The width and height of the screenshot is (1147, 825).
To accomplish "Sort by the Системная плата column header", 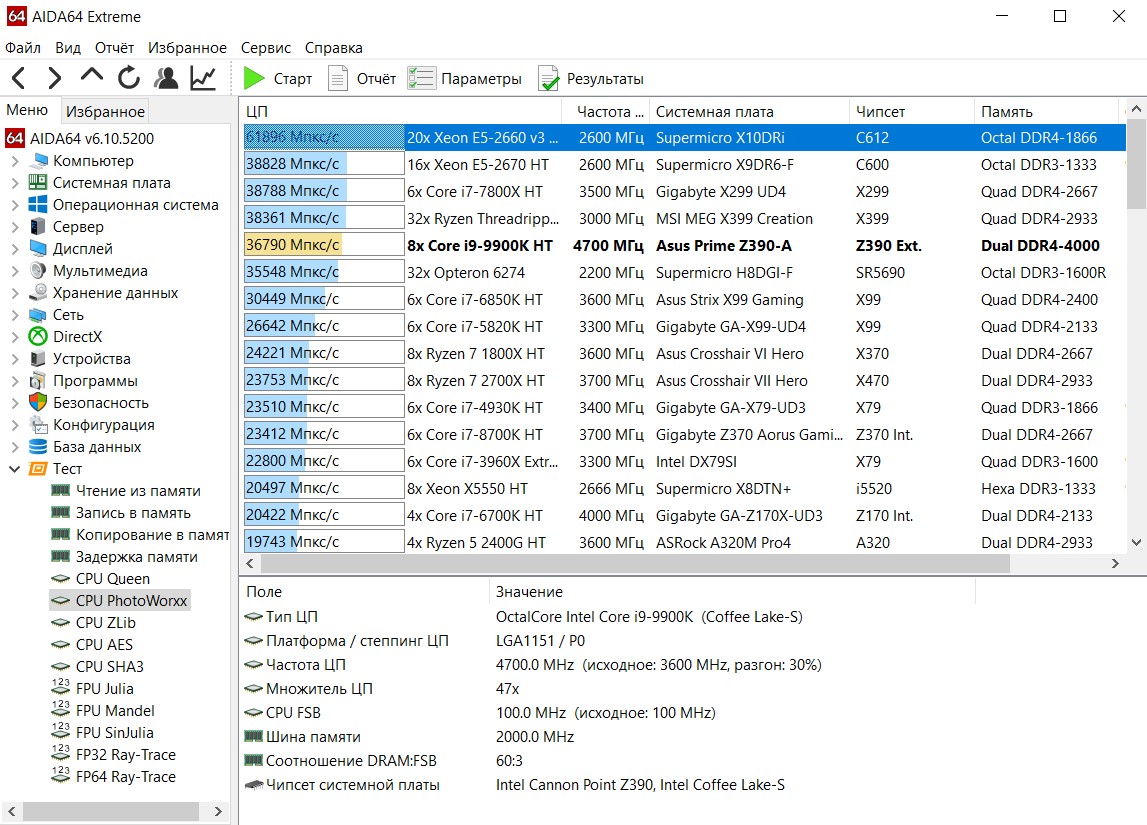I will point(749,111).
